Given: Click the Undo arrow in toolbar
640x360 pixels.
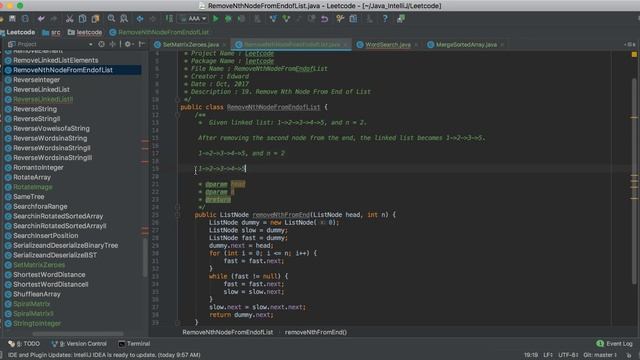Looking at the screenshot, I should point(41,19).
